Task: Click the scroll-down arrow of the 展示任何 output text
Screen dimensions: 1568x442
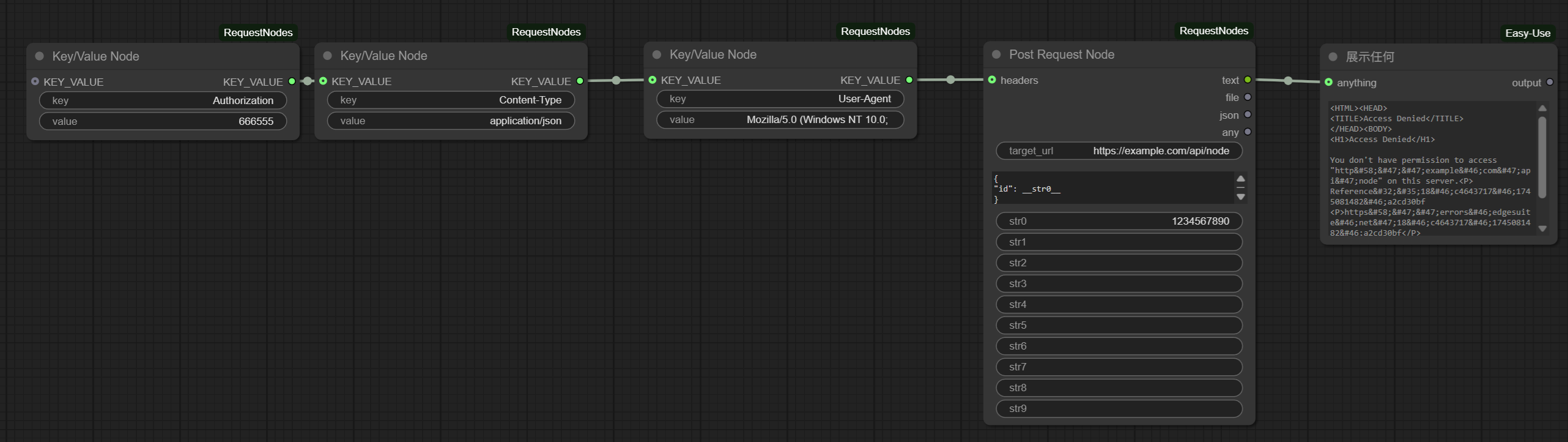Action: (1542, 228)
